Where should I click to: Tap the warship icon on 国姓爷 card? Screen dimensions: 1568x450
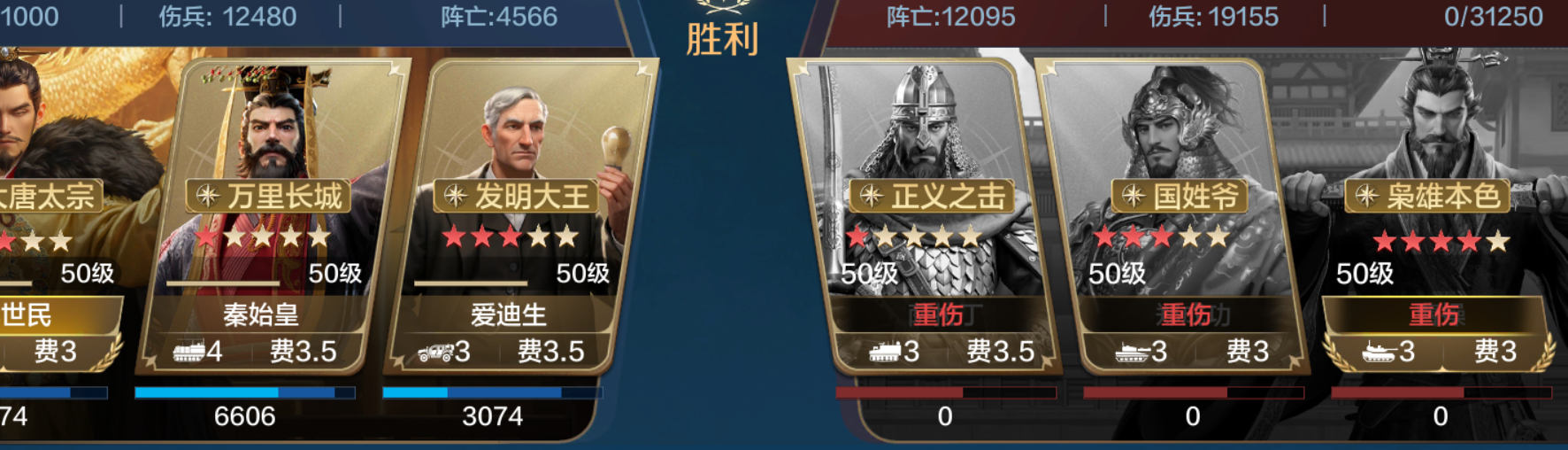coord(1133,353)
